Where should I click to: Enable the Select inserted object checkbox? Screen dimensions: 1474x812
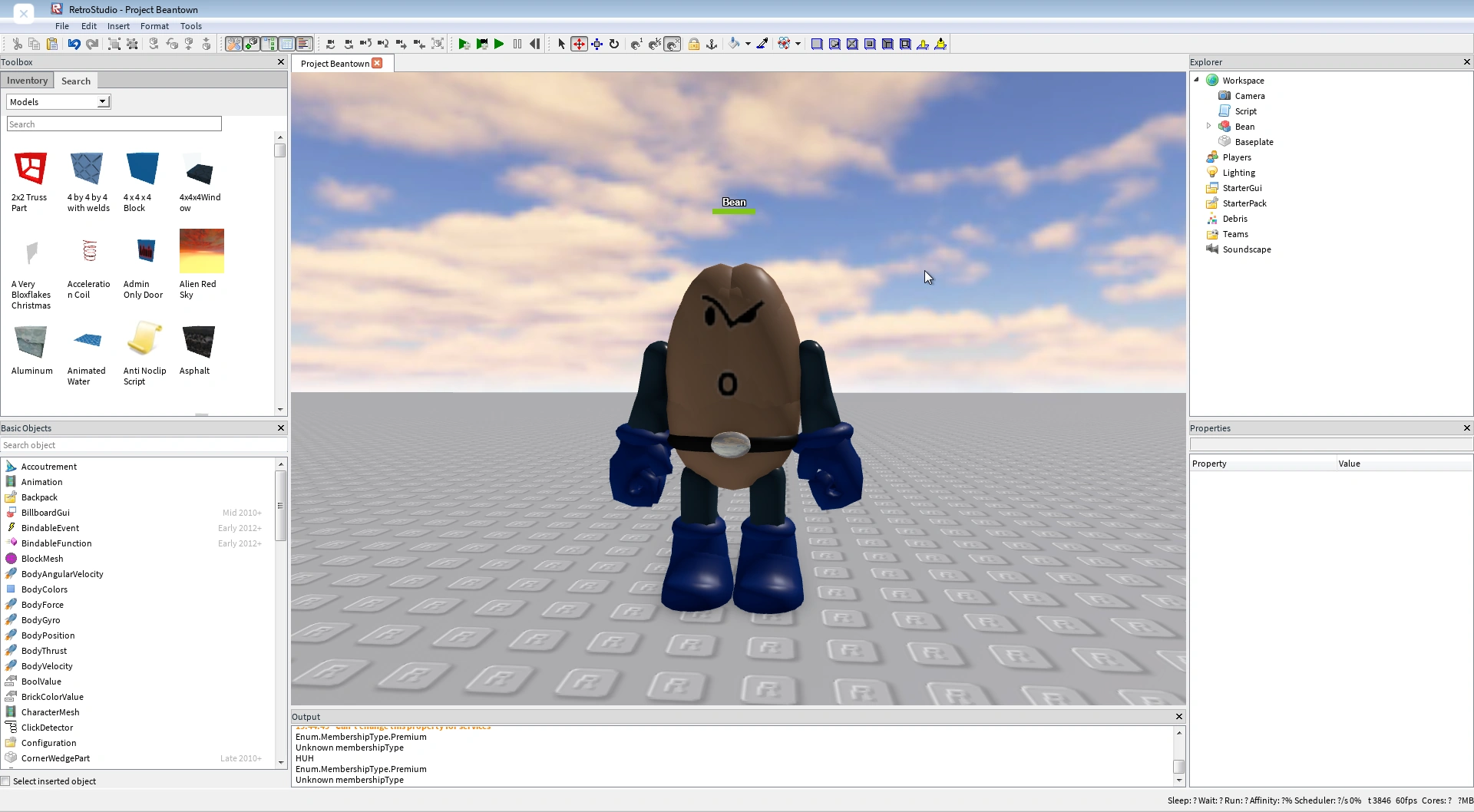tap(6, 781)
